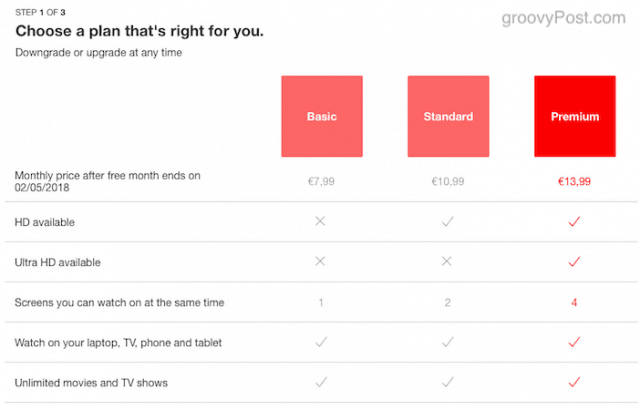
Task: Click the €13,99 Premium price
Action: pyautogui.click(x=574, y=182)
